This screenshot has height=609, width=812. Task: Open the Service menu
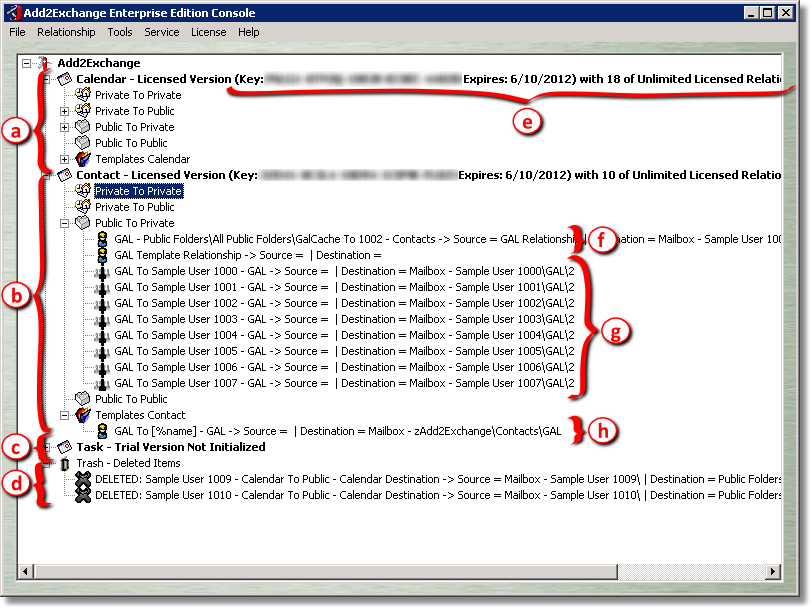click(162, 32)
